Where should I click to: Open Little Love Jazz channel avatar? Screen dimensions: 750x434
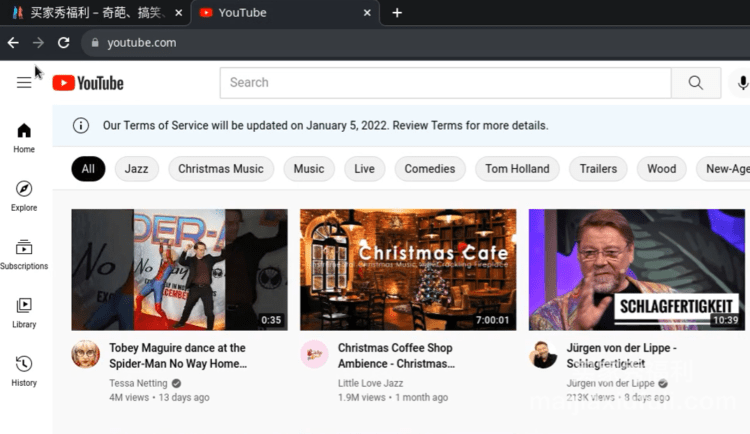[x=314, y=354]
